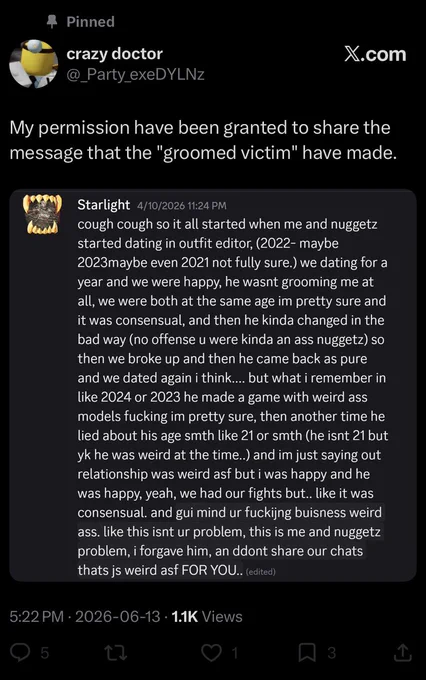Click the tweet text about permission granted

coord(203,140)
